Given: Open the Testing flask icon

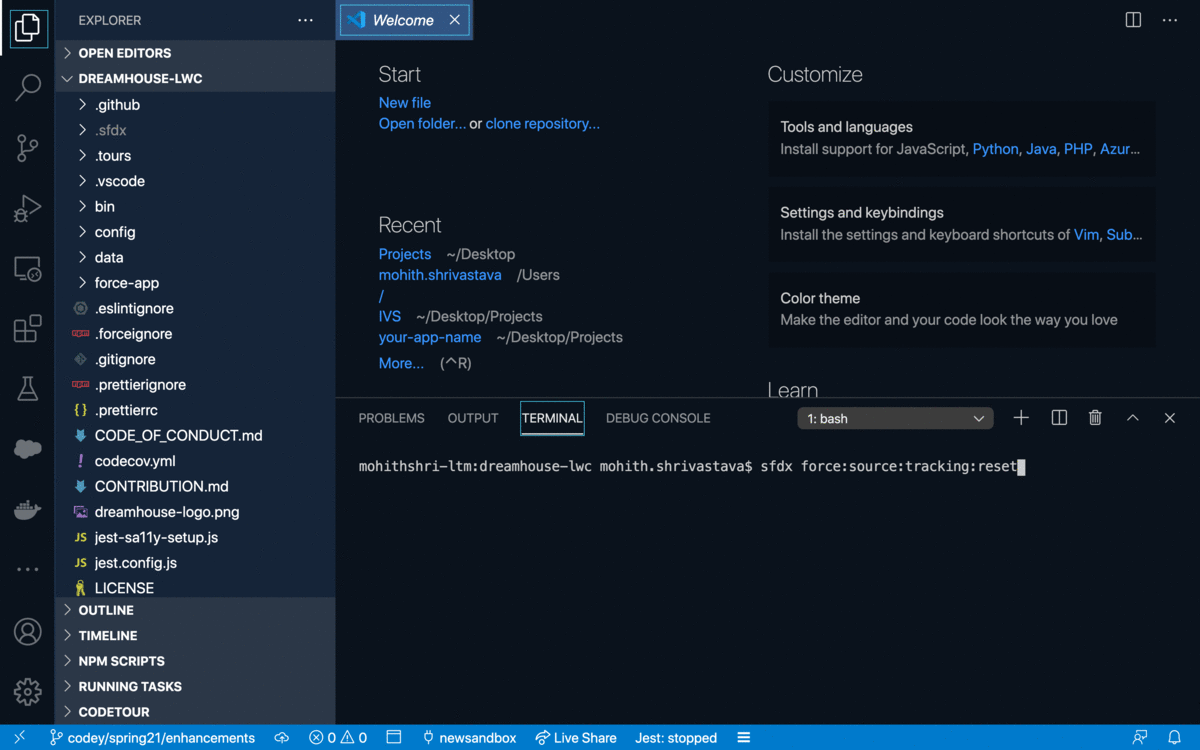Looking at the screenshot, I should (x=28, y=389).
